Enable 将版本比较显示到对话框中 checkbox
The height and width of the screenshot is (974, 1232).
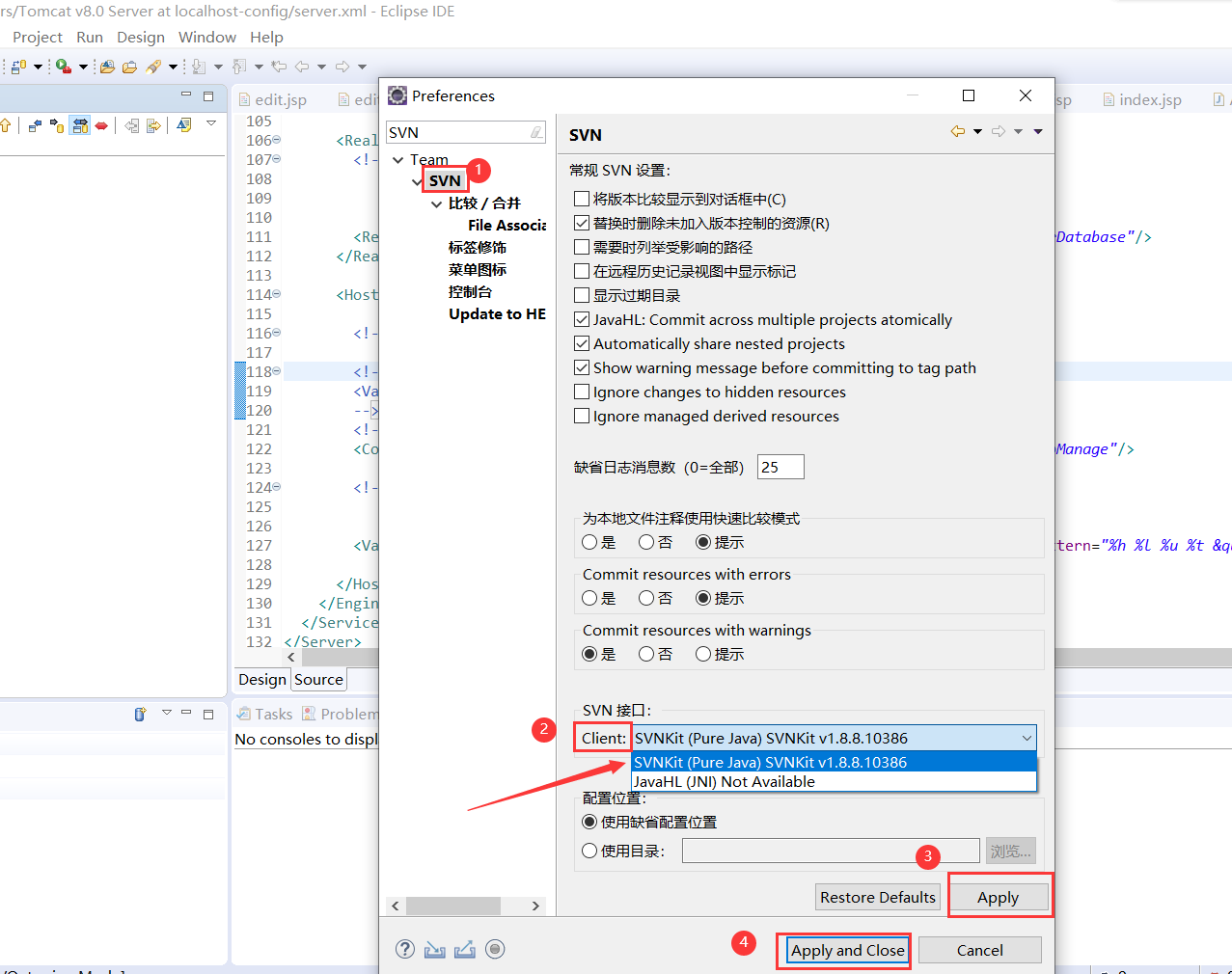coord(582,199)
